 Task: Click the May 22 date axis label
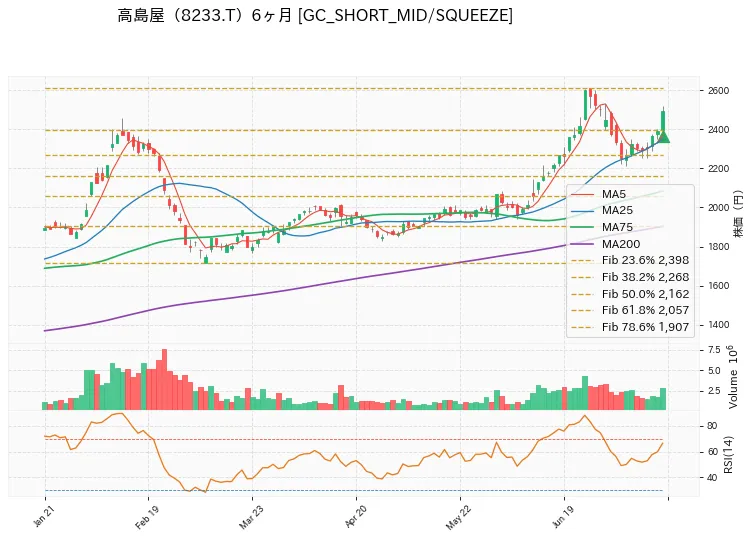coord(458,518)
